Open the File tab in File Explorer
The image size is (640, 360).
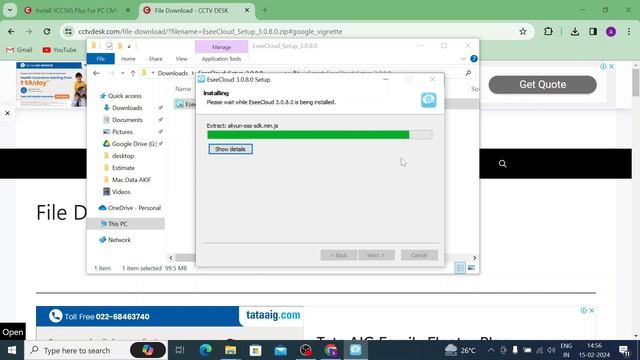click(x=100, y=59)
